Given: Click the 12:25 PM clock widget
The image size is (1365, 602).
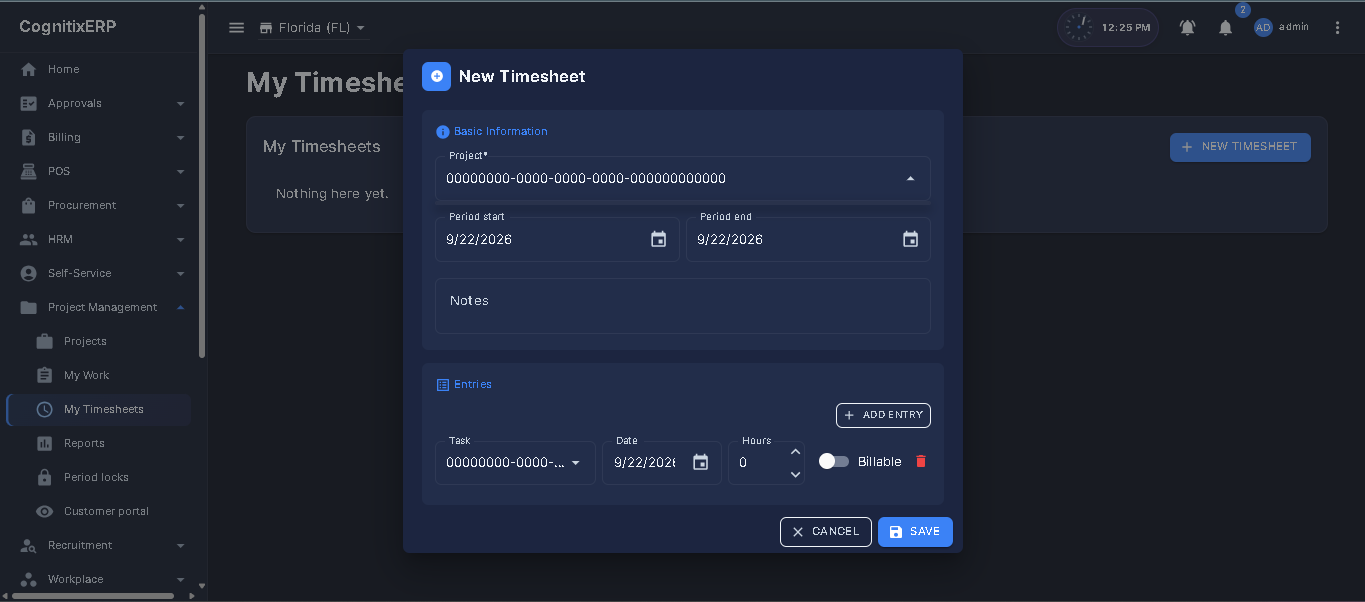Looking at the screenshot, I should pos(1108,28).
